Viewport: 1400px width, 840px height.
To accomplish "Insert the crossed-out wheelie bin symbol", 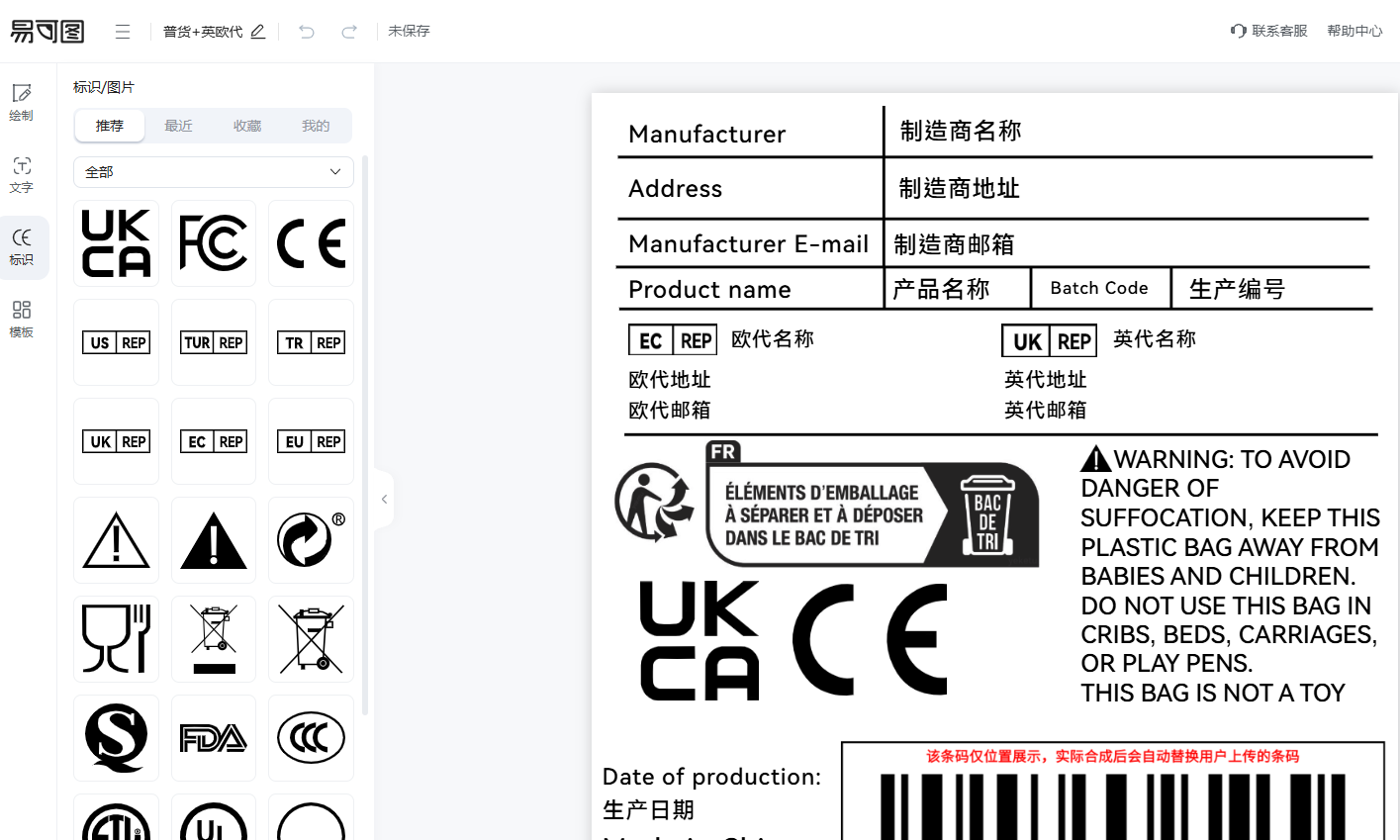I will 311,639.
